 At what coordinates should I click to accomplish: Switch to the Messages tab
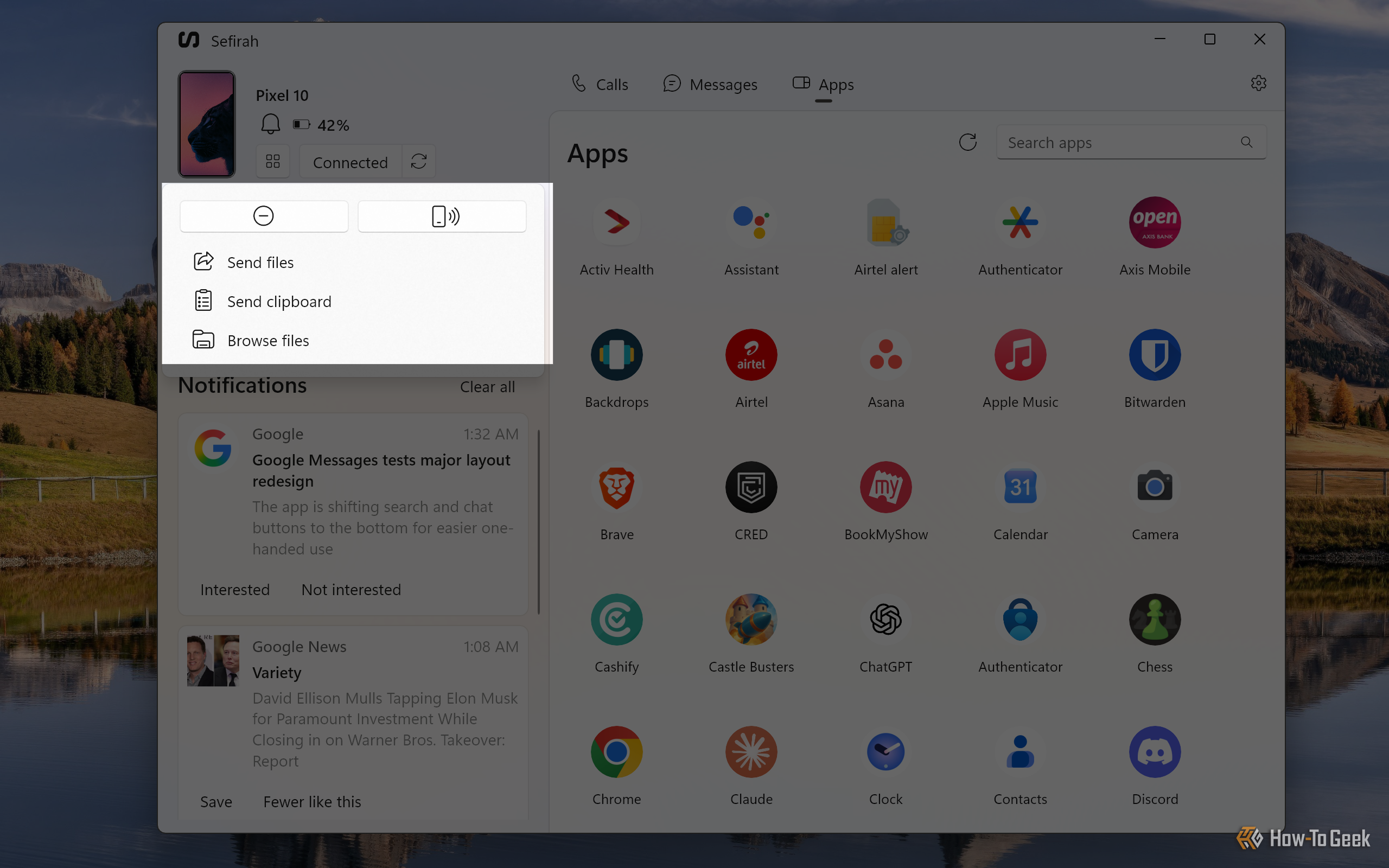[710, 85]
